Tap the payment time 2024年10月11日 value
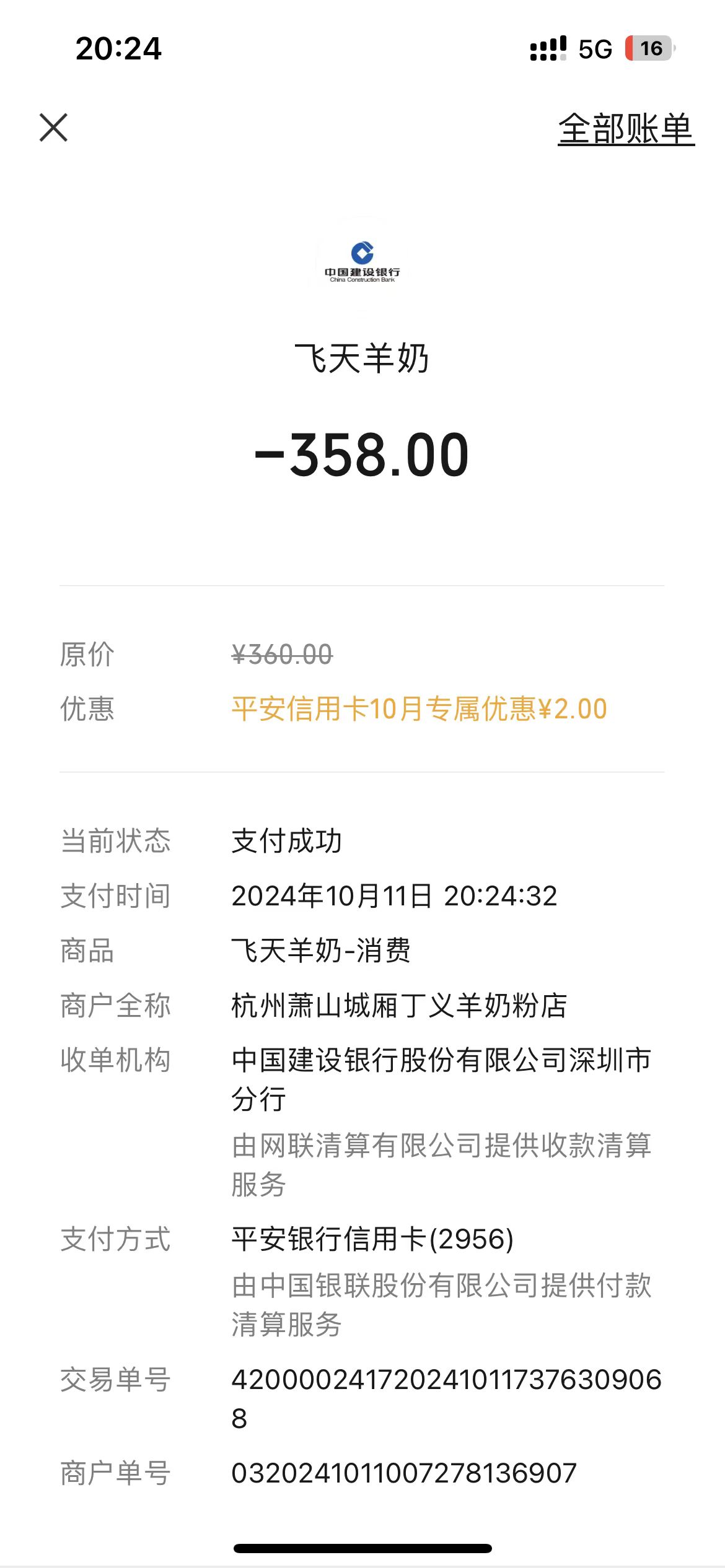This screenshot has width=725, height=1568. (394, 896)
